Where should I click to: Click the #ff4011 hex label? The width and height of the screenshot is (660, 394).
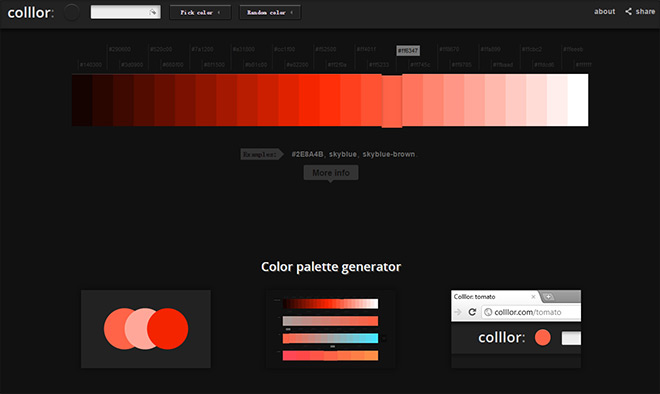366,49
